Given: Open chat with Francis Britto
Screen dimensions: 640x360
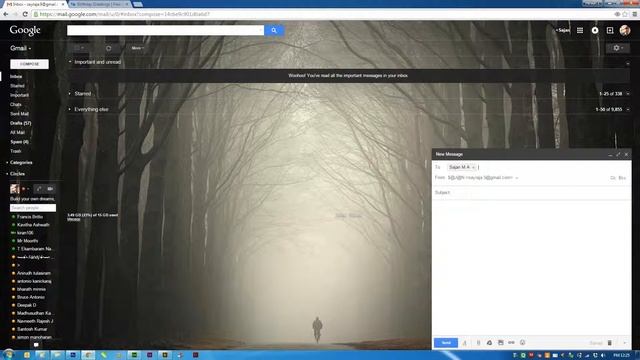Looking at the screenshot, I should (x=30, y=217).
